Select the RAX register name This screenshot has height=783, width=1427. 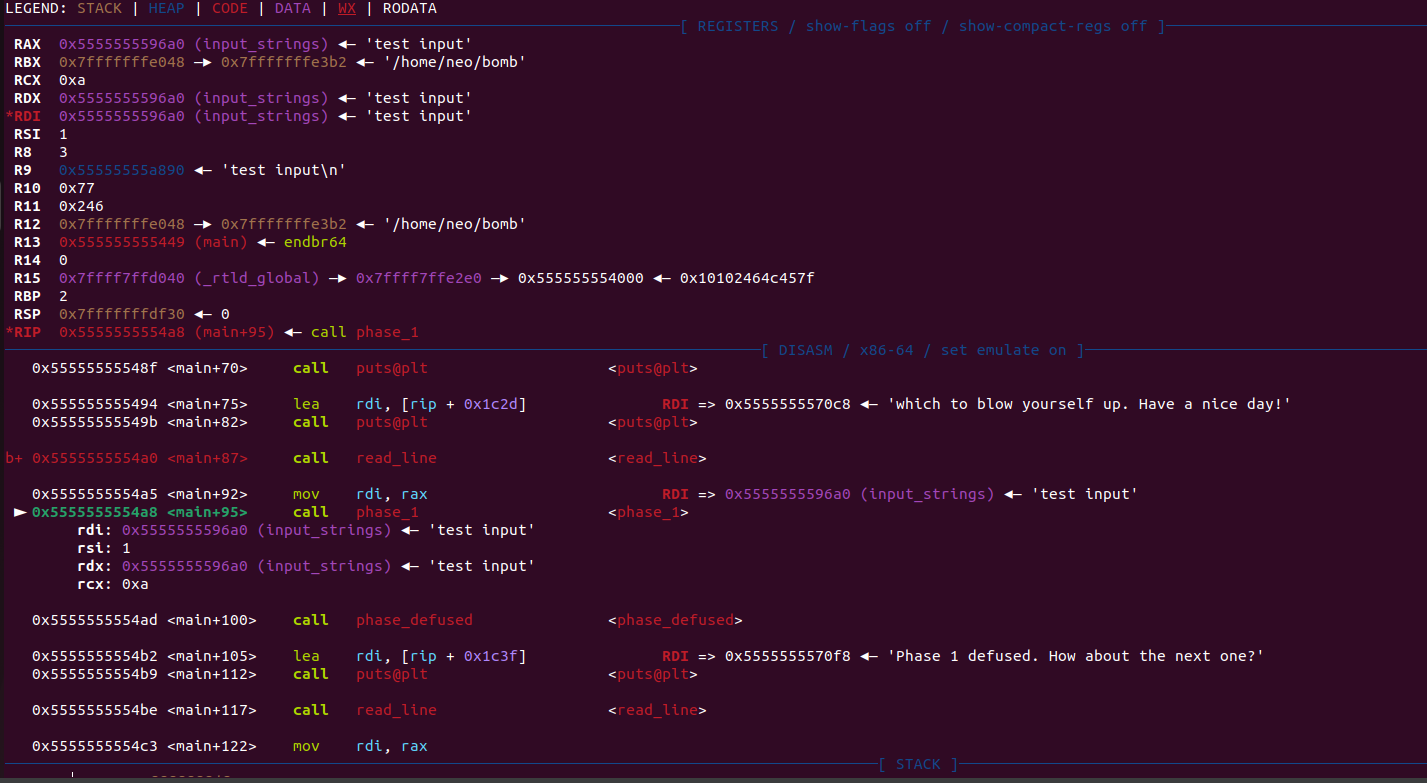(27, 44)
